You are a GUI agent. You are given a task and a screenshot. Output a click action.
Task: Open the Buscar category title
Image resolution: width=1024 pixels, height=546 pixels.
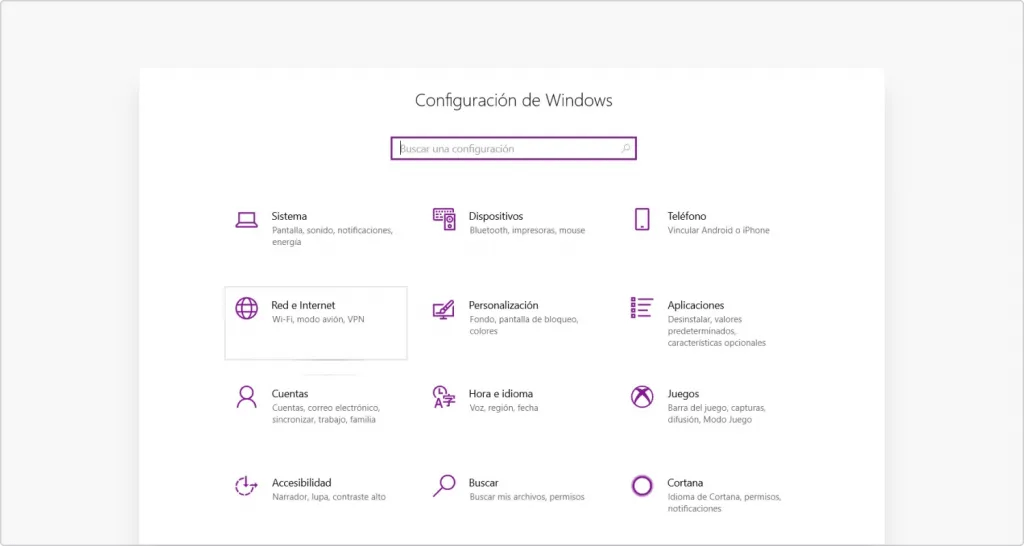[483, 483]
